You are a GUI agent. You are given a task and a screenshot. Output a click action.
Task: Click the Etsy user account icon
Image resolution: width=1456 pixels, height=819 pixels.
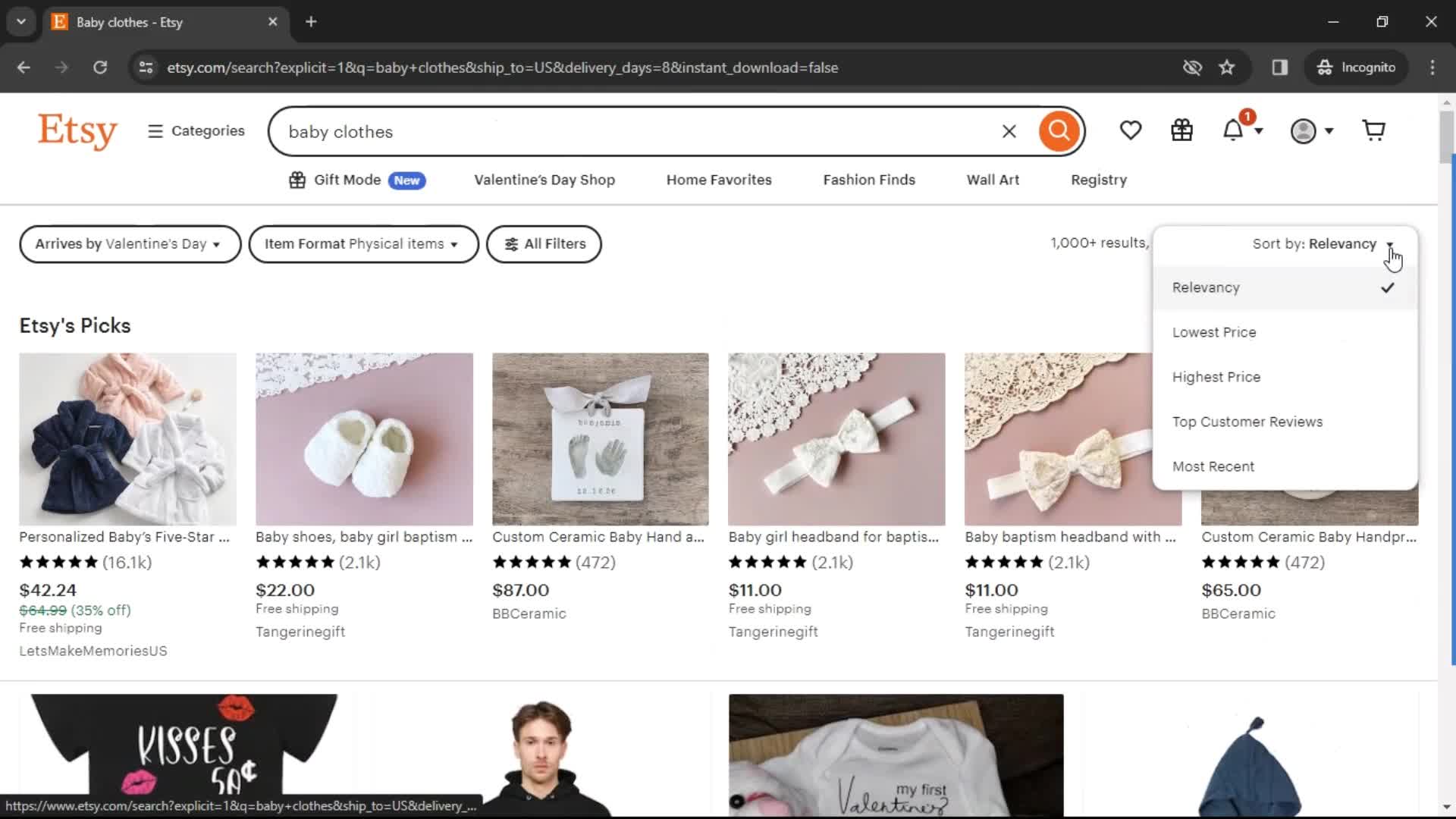click(1307, 131)
